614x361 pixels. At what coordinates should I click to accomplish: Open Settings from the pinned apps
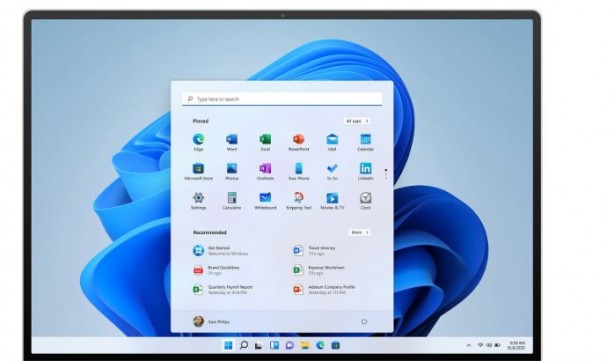tap(199, 201)
